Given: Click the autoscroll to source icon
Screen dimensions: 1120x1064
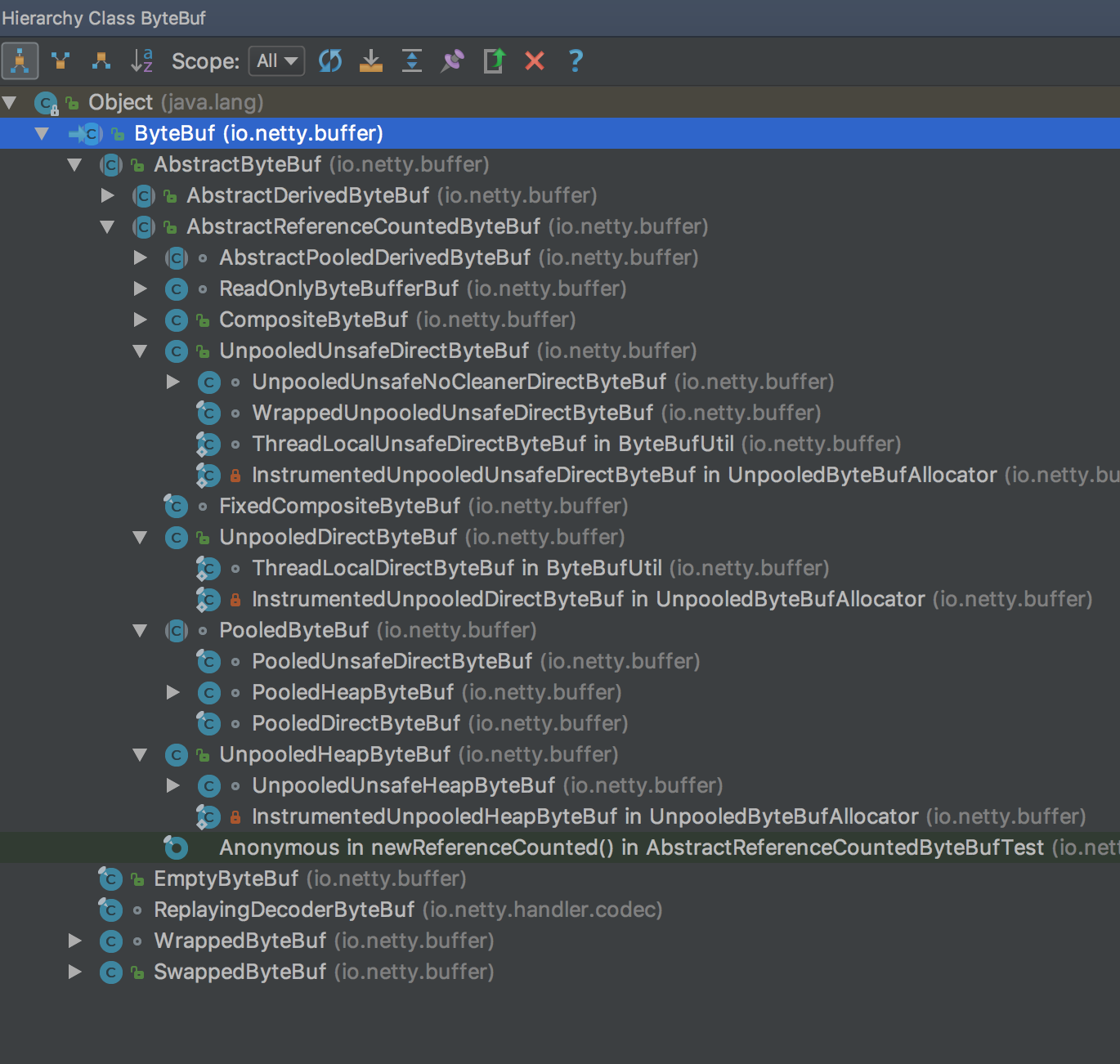Looking at the screenshot, I should 371,61.
